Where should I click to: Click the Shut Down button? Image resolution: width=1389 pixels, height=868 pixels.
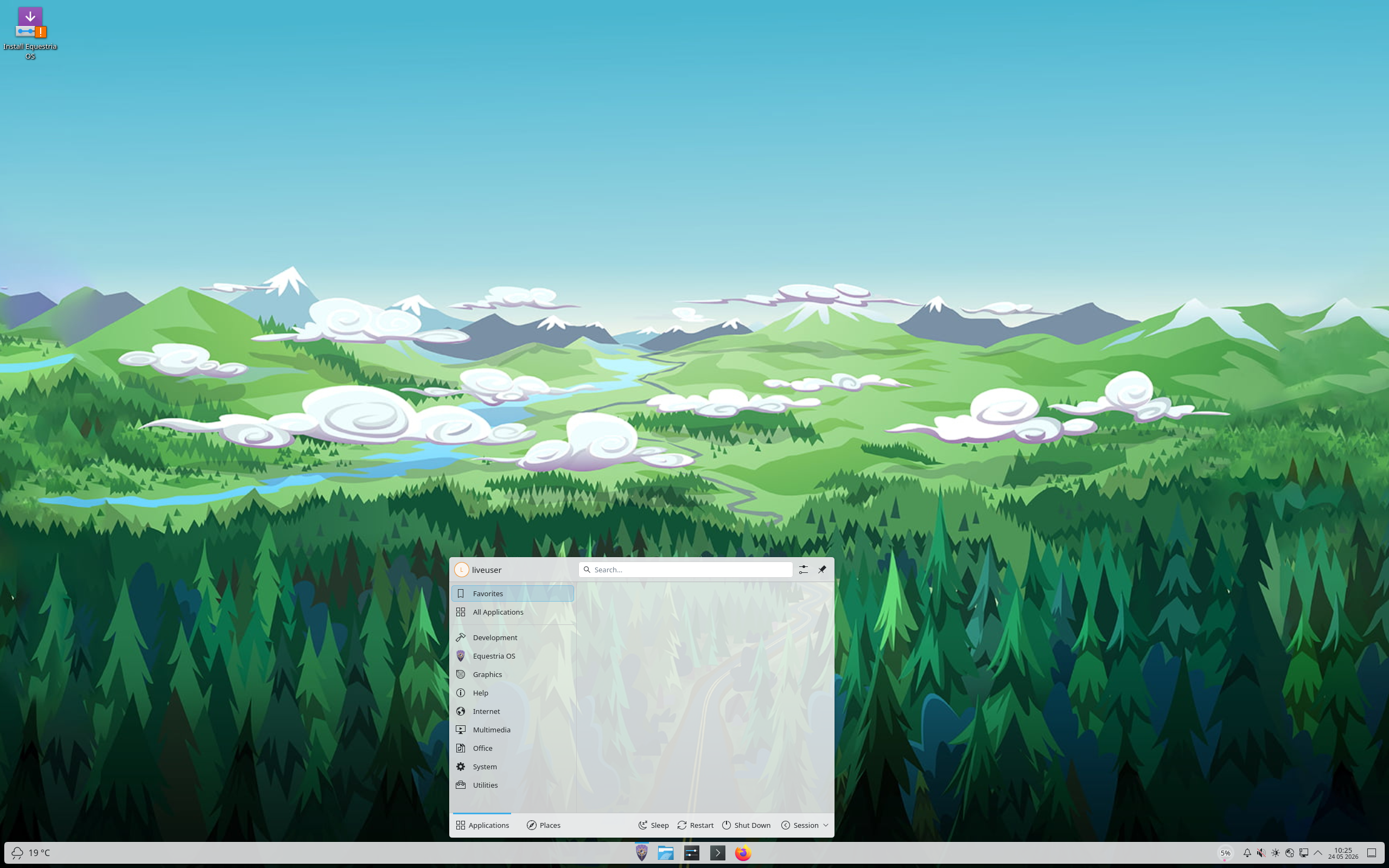pyautogui.click(x=746, y=825)
